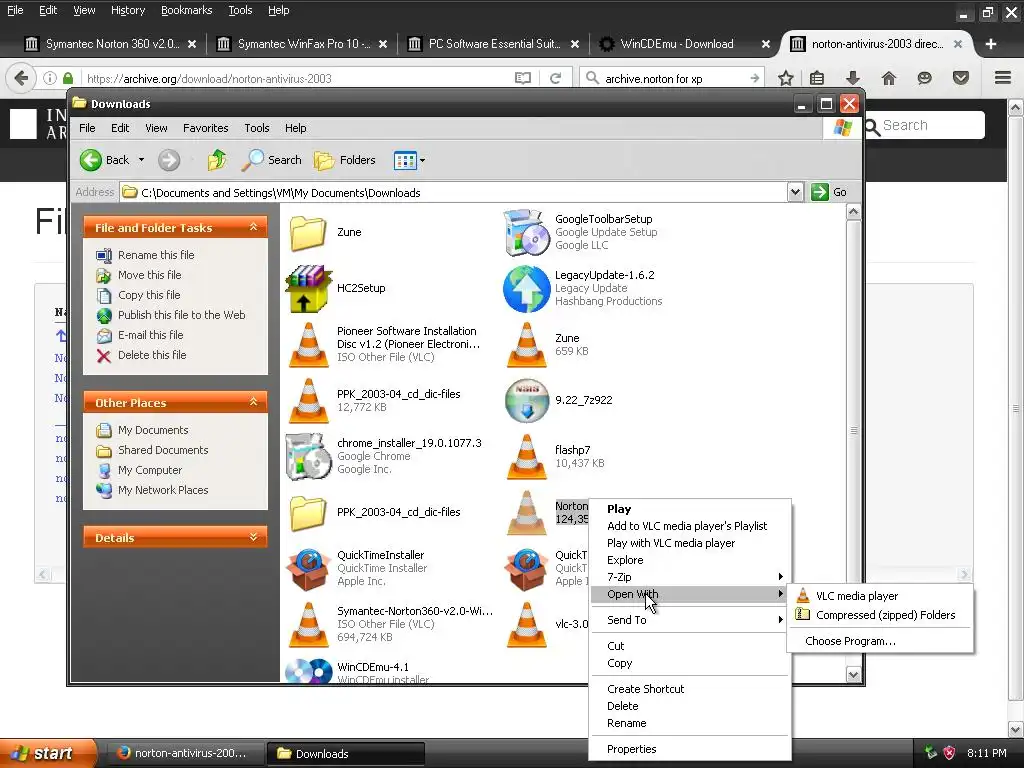The width and height of the screenshot is (1024, 768).
Task: Click Delete this file task
Action: click(152, 355)
